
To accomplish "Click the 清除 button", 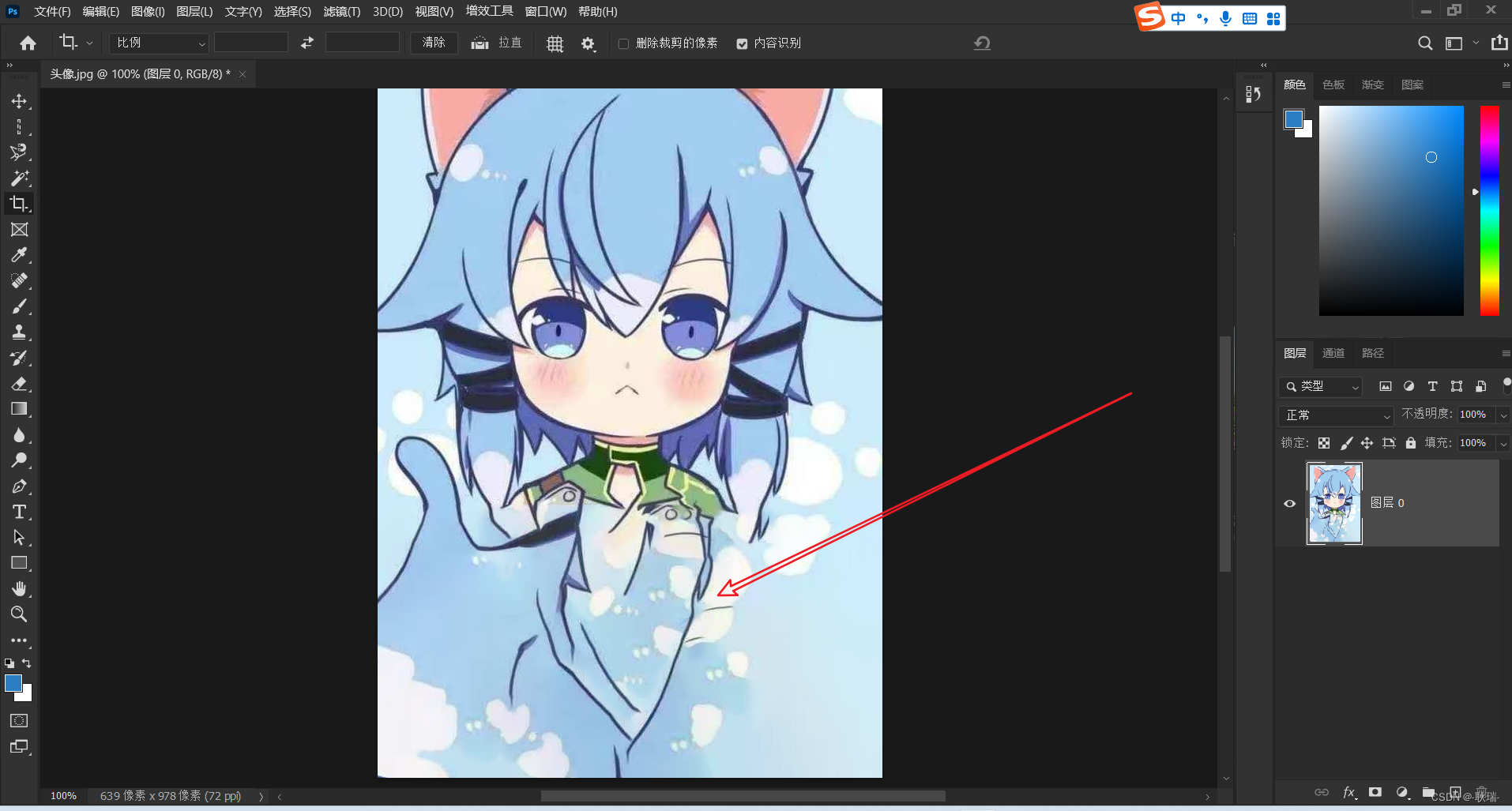I will (434, 43).
